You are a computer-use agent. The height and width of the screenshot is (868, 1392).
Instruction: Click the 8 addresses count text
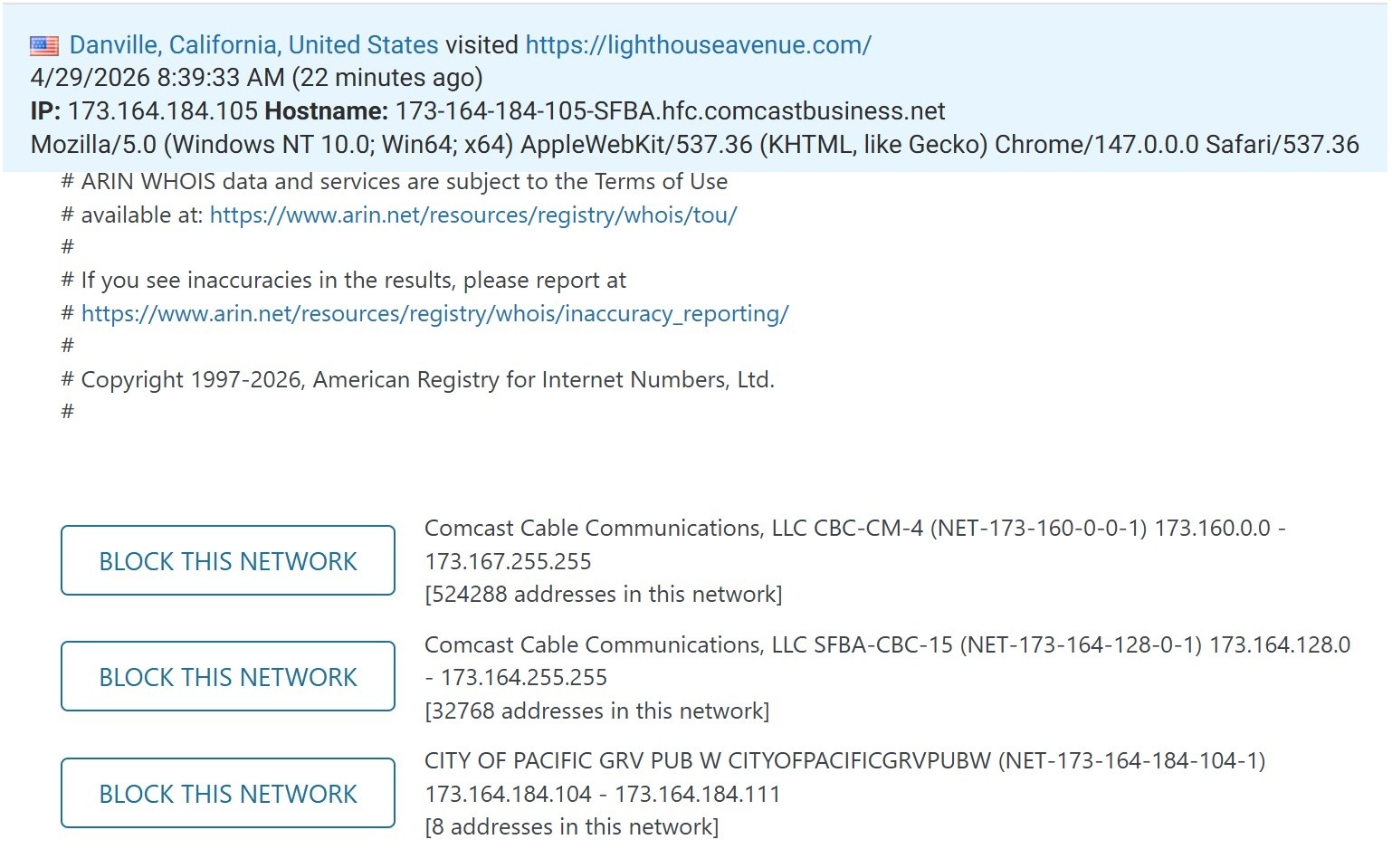[571, 827]
